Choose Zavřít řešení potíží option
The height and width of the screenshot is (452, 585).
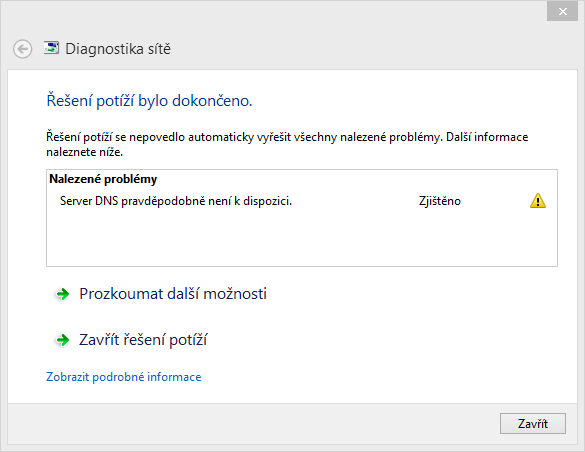143,340
